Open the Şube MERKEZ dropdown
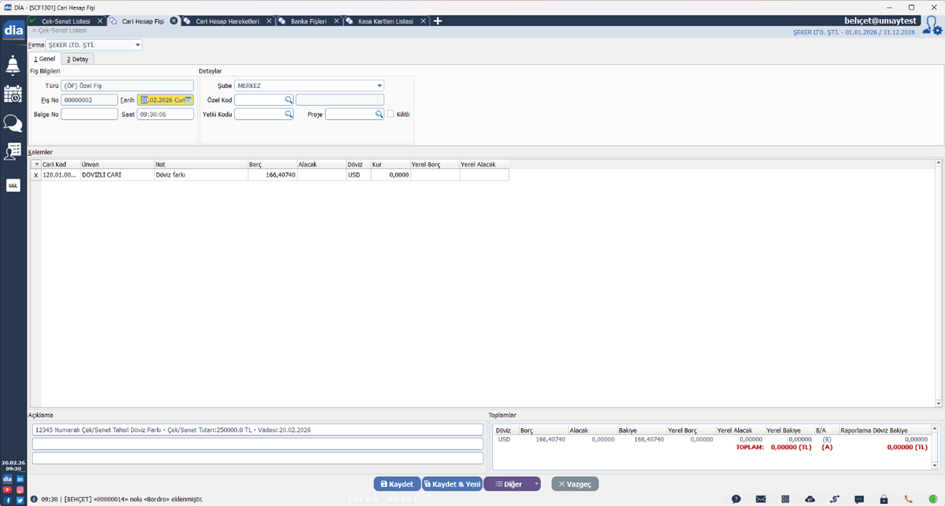This screenshot has height=506, width=945. point(380,86)
